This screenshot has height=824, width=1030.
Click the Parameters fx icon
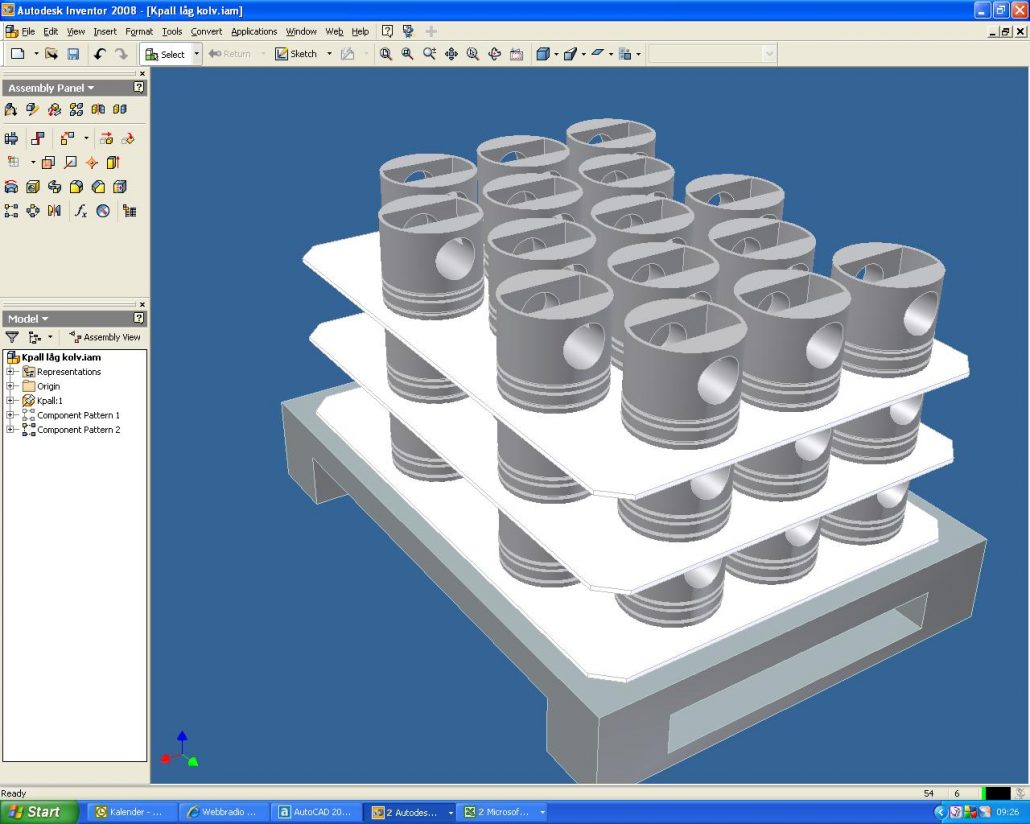point(81,211)
